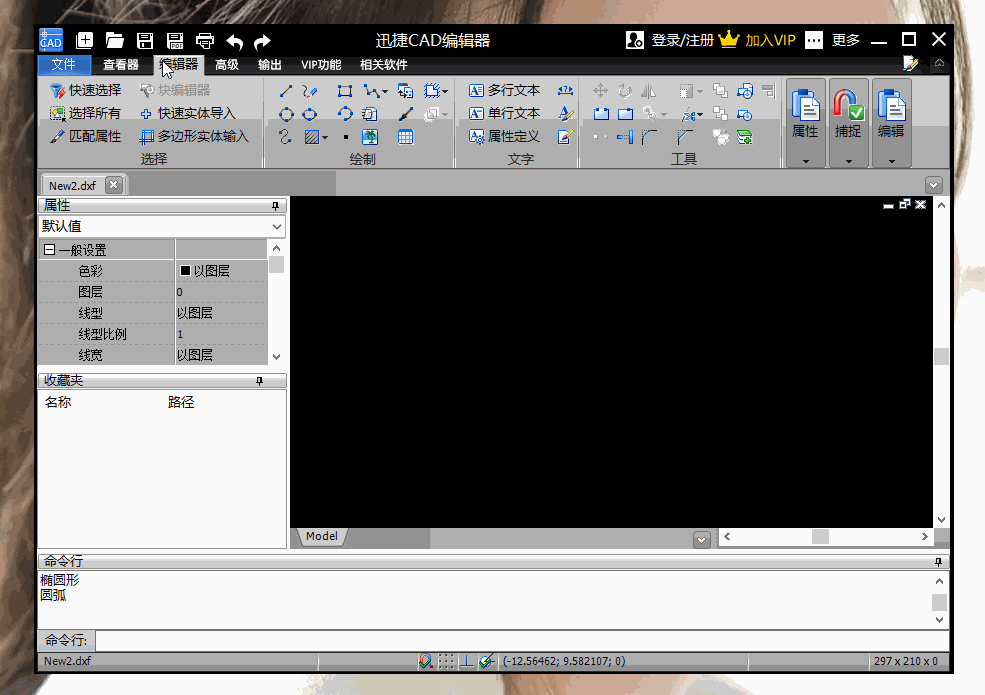Toggle ortho mode in status bar
This screenshot has width=985, height=695.
(466, 661)
